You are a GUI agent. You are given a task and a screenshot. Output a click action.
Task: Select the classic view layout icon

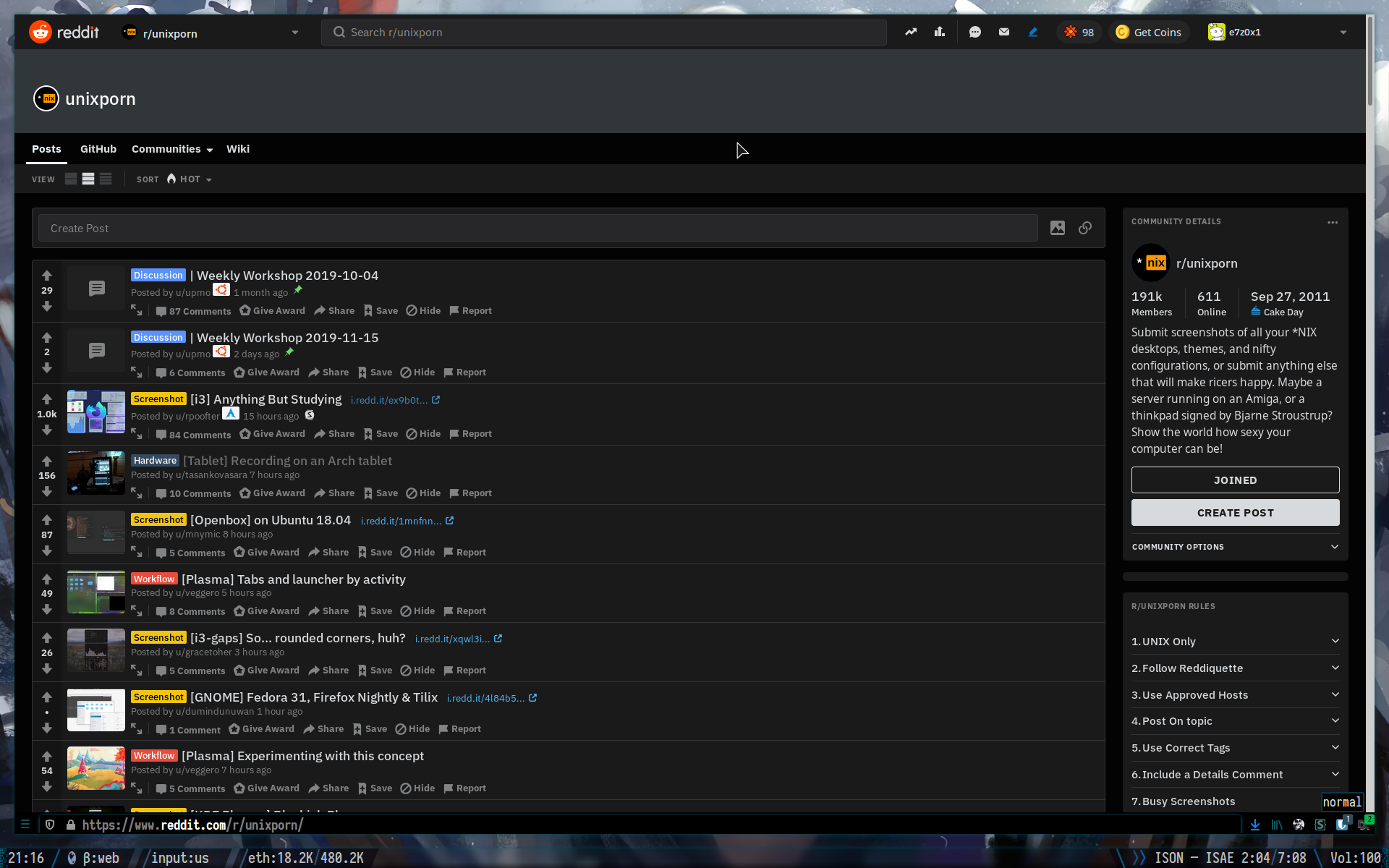[88, 179]
